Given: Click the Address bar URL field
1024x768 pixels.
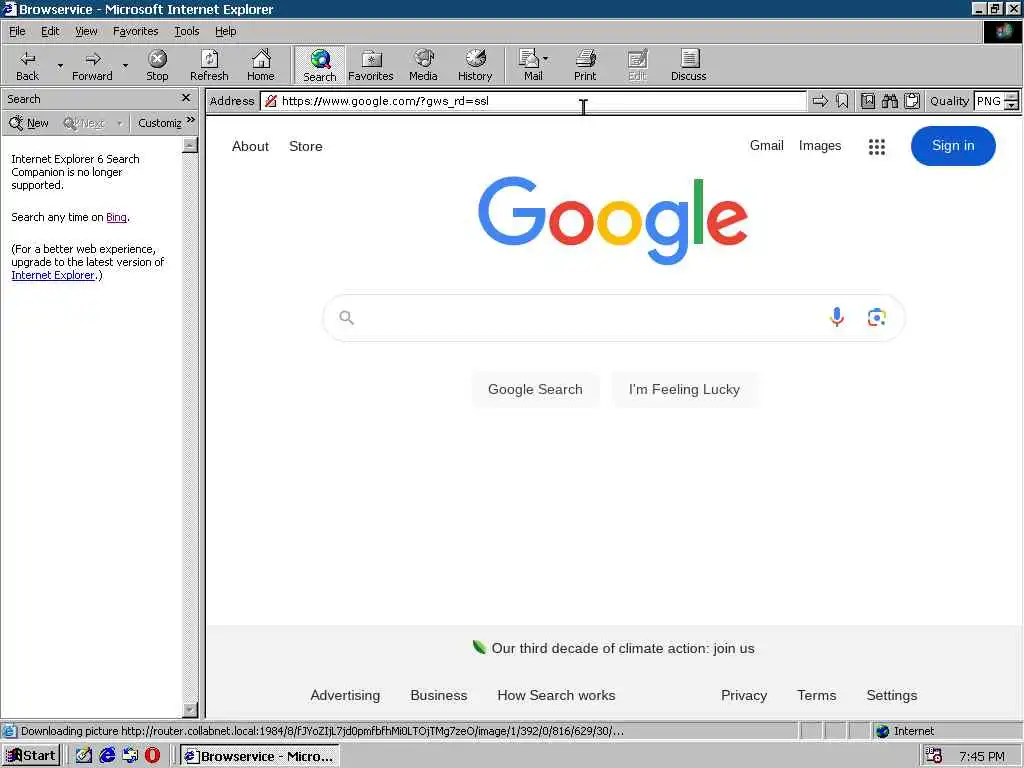Looking at the screenshot, I should coord(534,101).
